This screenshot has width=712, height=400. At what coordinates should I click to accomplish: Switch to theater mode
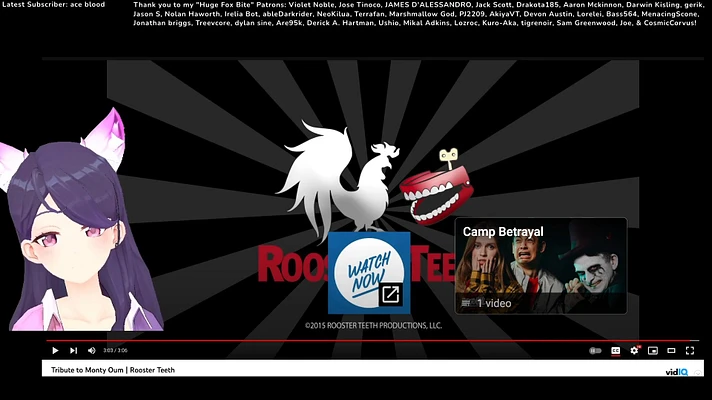[x=671, y=351]
